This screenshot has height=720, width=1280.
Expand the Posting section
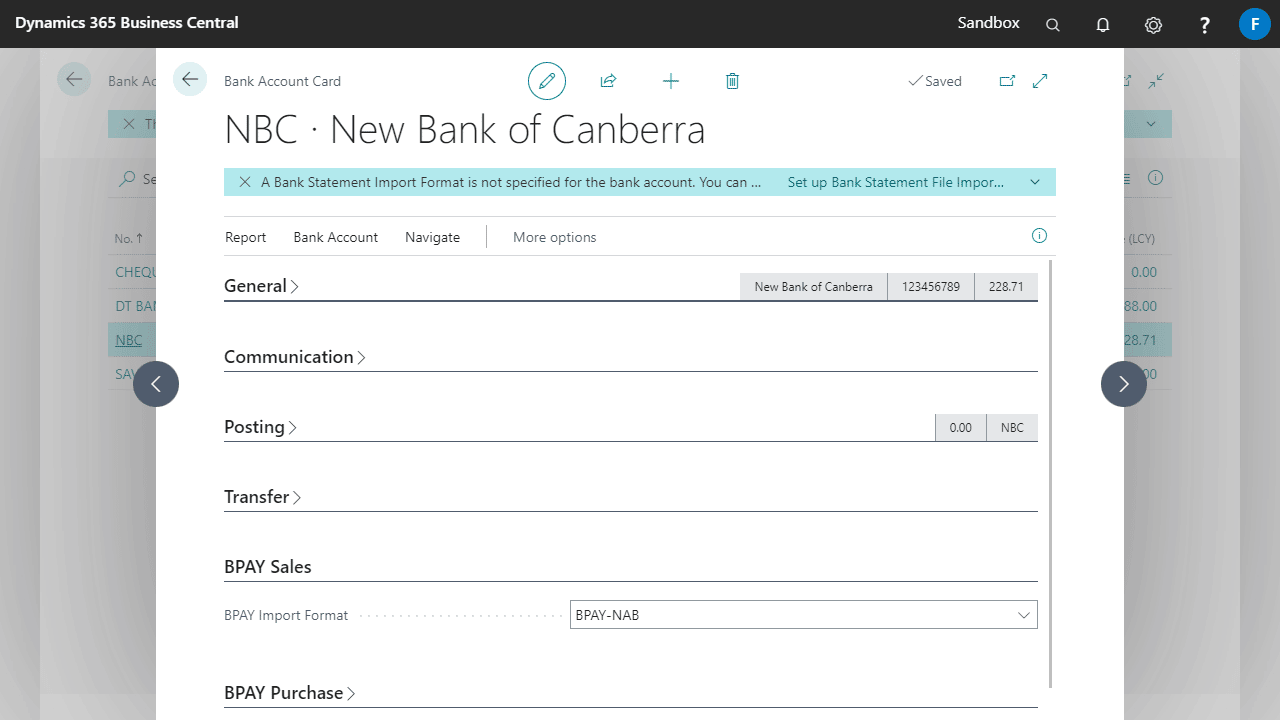coord(261,427)
